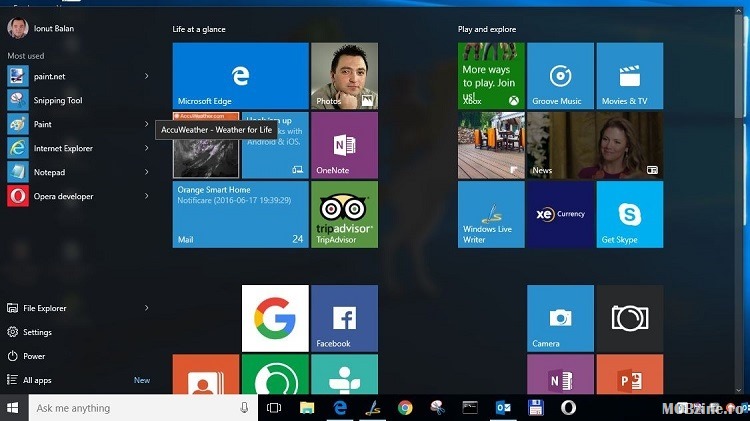Click the Get Skype tile
This screenshot has width=750, height=421.
(x=629, y=214)
